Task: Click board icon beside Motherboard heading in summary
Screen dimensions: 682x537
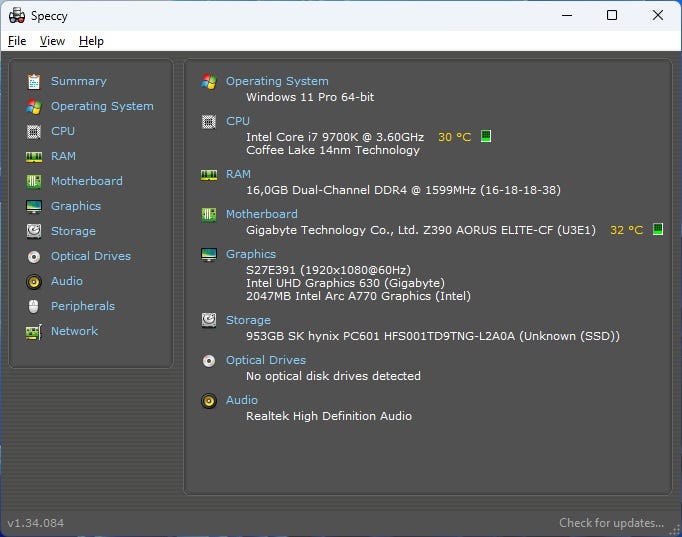Action: click(209, 214)
